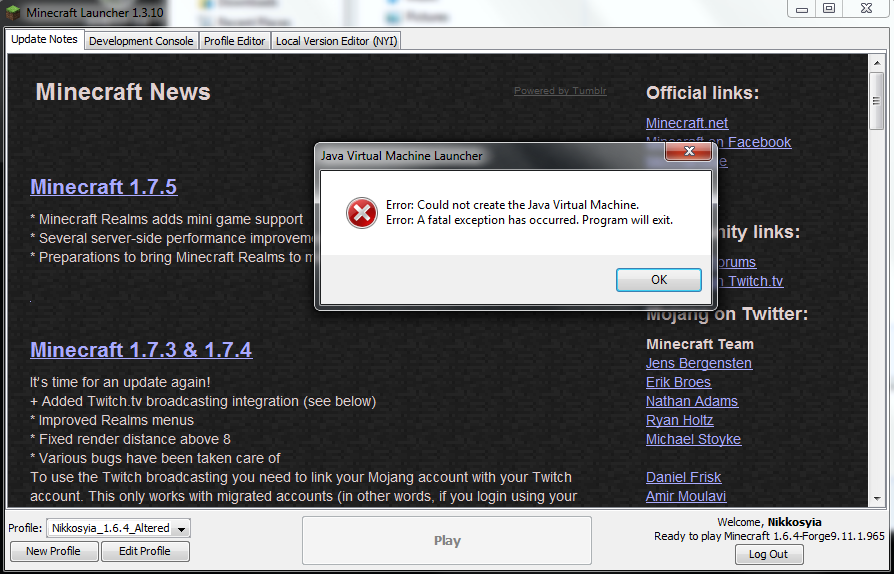
Task: Log out using the Log Out button
Action: (769, 554)
